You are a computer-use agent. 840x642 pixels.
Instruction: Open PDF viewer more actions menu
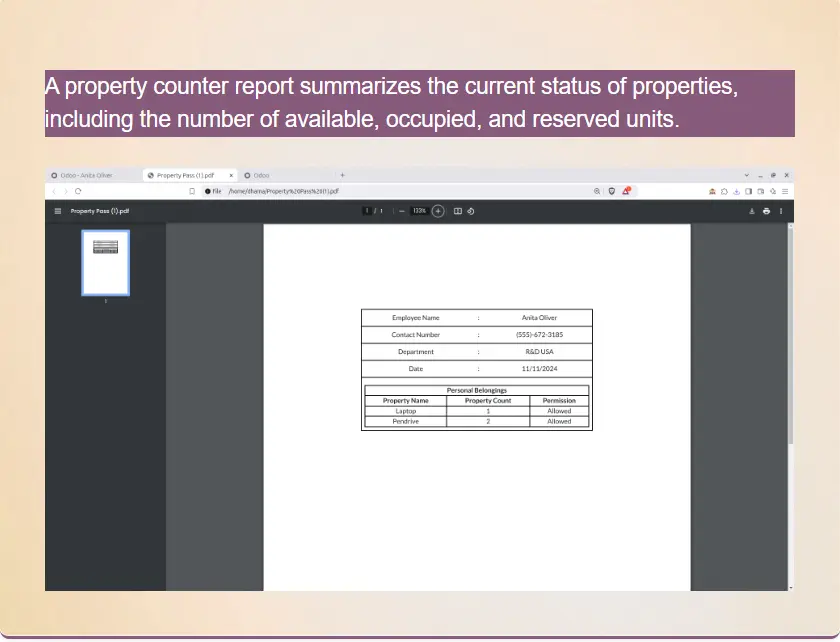pyautogui.click(x=781, y=211)
